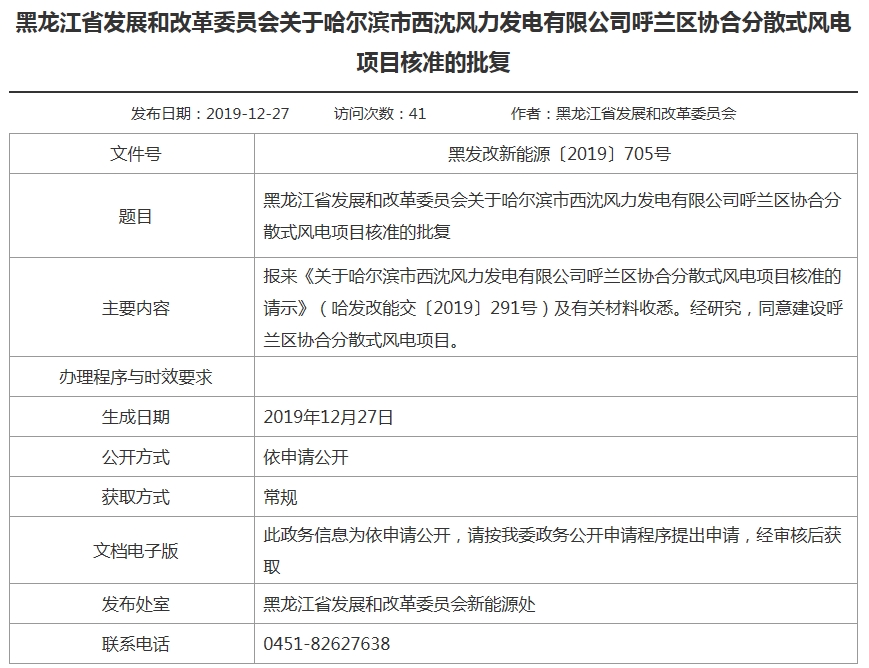Viewport: 869px width, 668px height.
Task: Click the text starting '此政务信息为依申请公开'
Action: coord(553,550)
